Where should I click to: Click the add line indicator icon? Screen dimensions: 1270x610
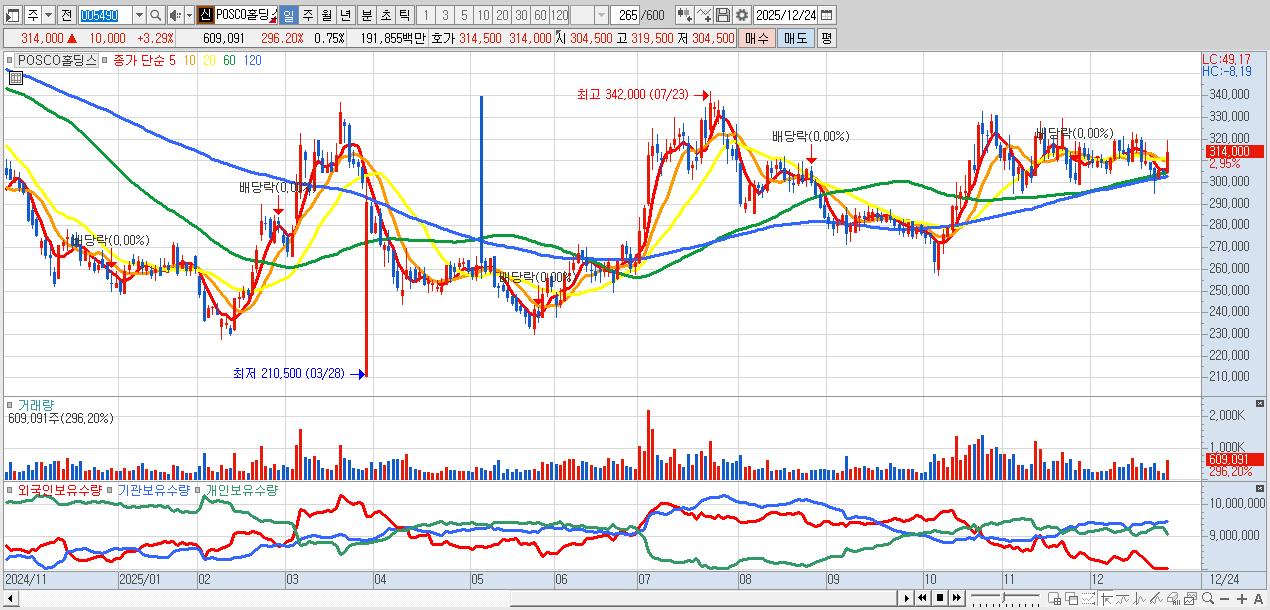pyautogui.click(x=704, y=15)
